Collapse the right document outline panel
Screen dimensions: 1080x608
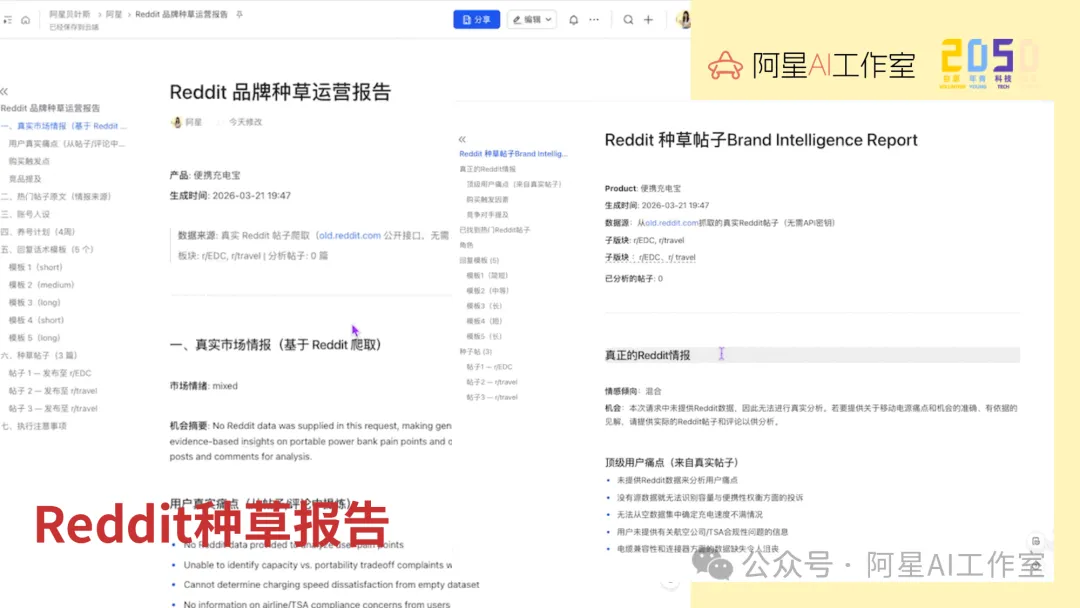point(462,140)
